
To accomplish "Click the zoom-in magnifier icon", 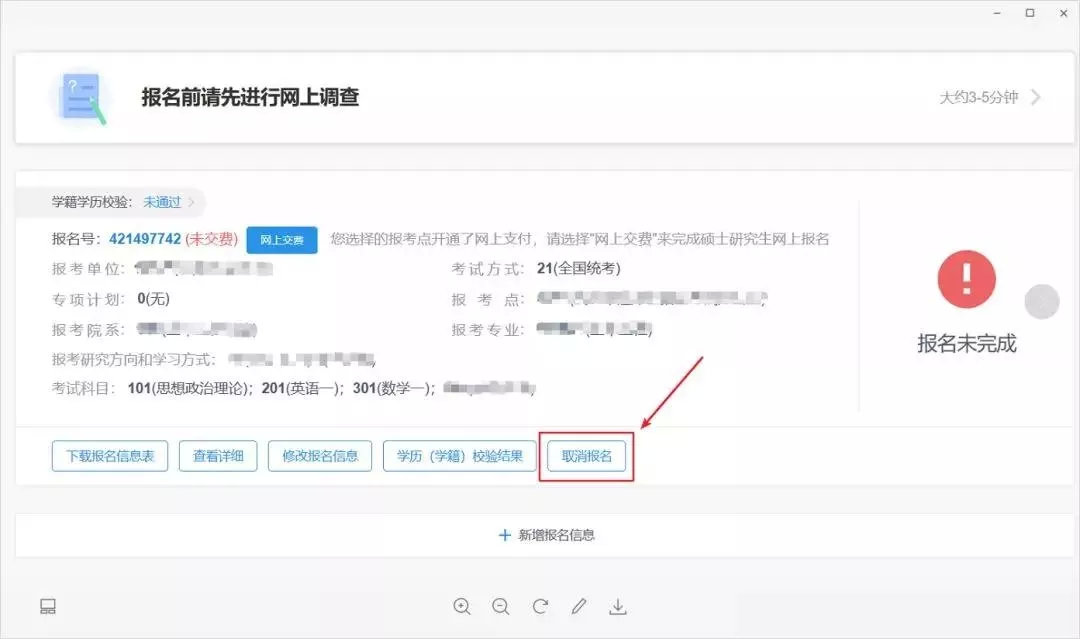I will pyautogui.click(x=462, y=606).
